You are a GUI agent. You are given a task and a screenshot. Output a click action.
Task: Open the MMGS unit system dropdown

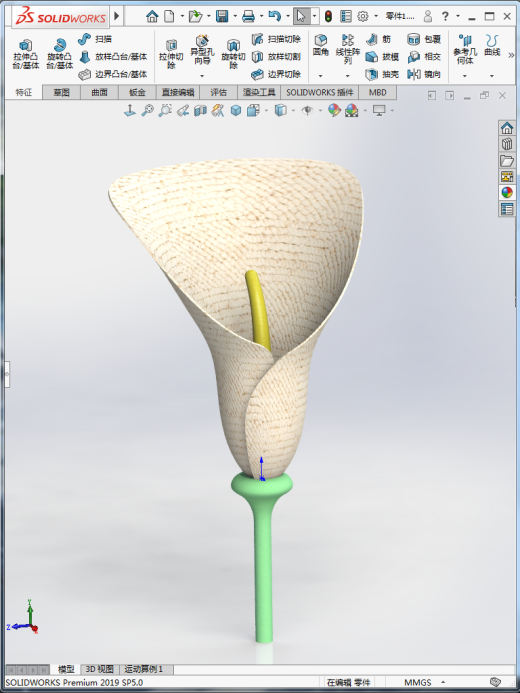point(443,682)
